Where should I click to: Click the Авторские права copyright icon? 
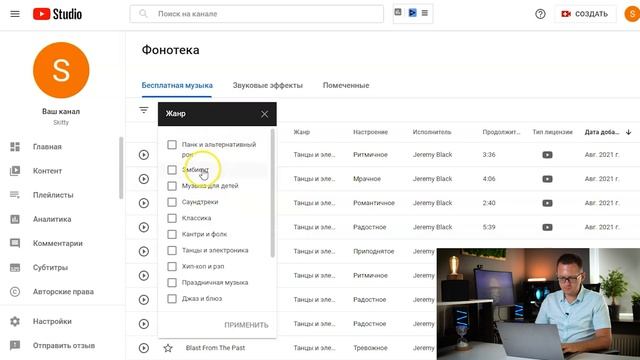(15, 292)
